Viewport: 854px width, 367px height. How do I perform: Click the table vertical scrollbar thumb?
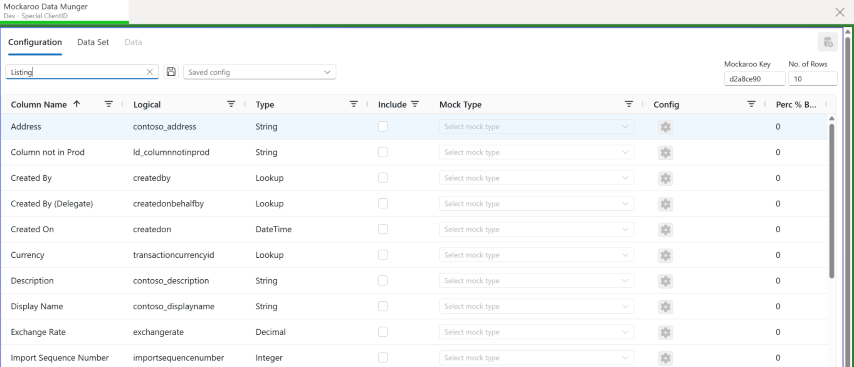point(831,201)
